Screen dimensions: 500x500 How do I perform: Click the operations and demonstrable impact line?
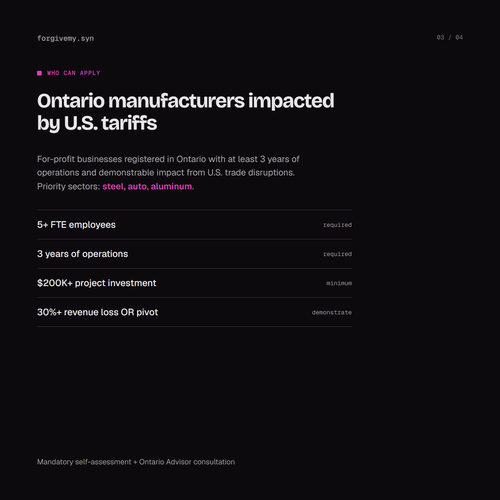click(166, 173)
